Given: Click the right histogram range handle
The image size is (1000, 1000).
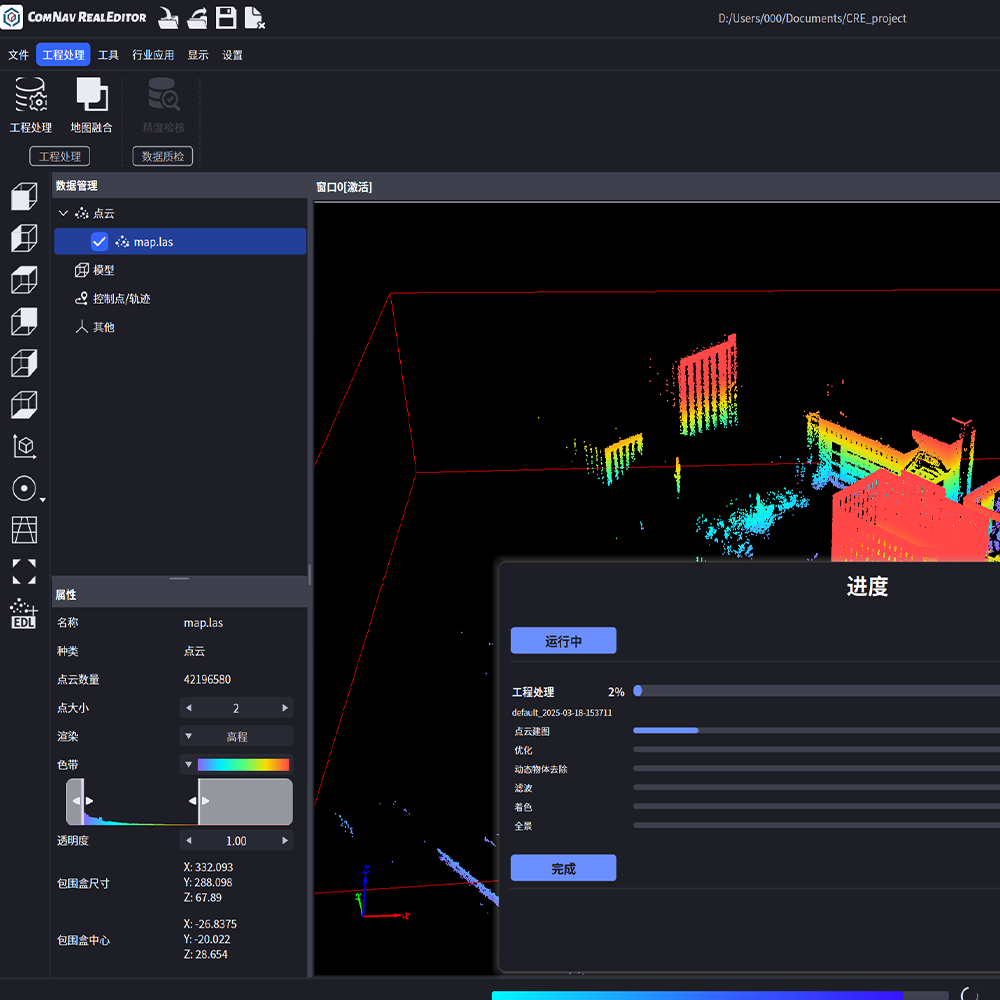Looking at the screenshot, I should click(197, 801).
